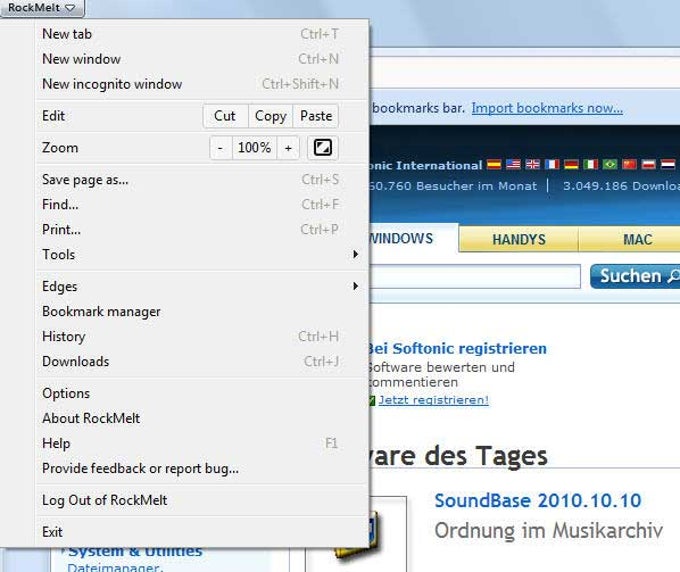Open SoundBase 2010.10.10 link
Screen dimensions: 680x572
click(x=538, y=500)
